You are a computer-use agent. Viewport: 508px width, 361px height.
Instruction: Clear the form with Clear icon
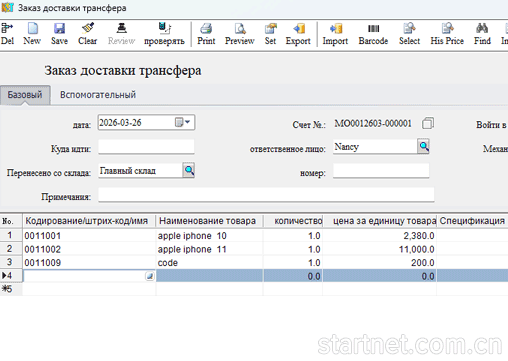pos(88,33)
